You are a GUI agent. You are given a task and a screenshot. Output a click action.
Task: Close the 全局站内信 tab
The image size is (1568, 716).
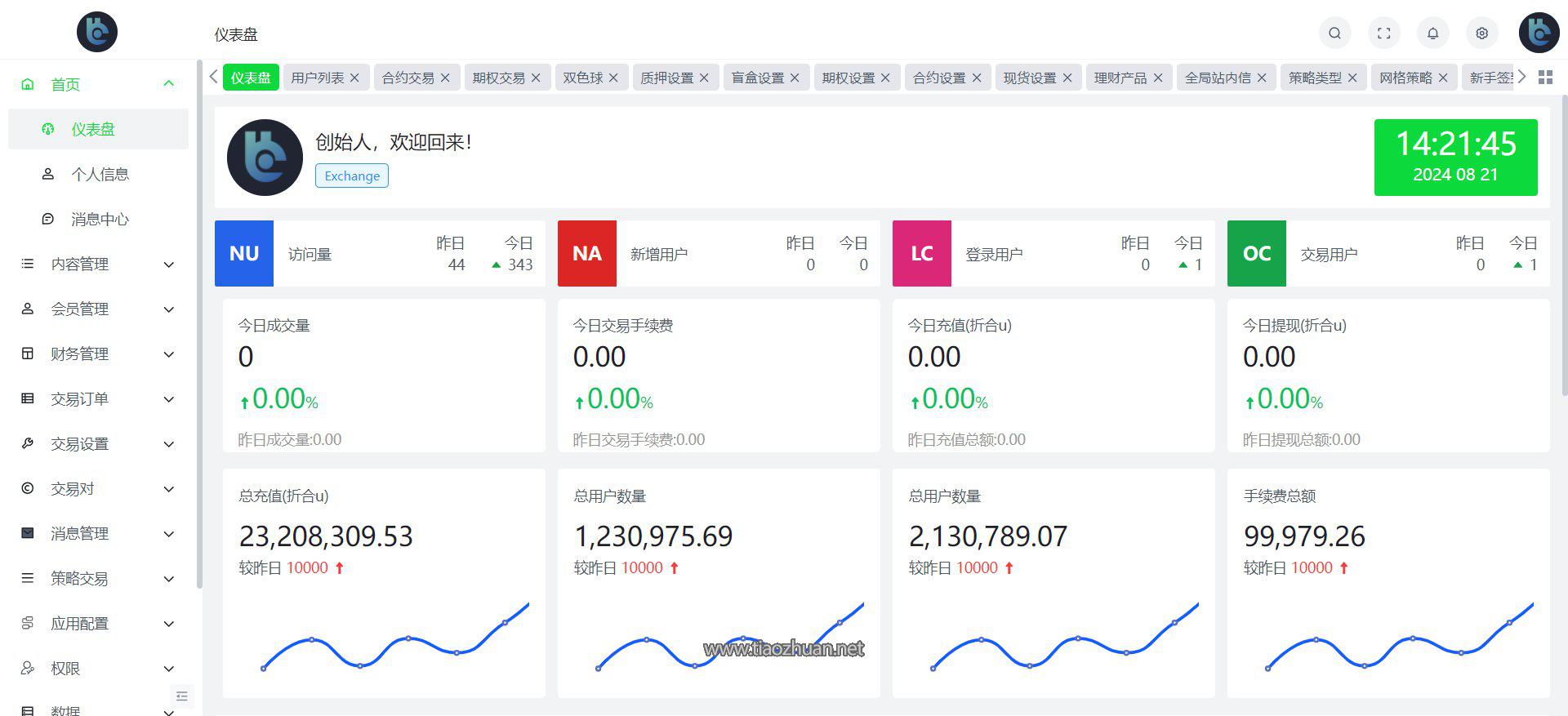[x=1262, y=78]
